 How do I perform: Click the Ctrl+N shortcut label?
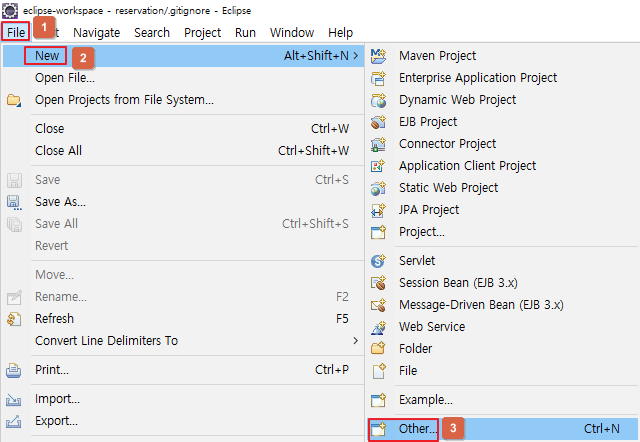click(602, 429)
